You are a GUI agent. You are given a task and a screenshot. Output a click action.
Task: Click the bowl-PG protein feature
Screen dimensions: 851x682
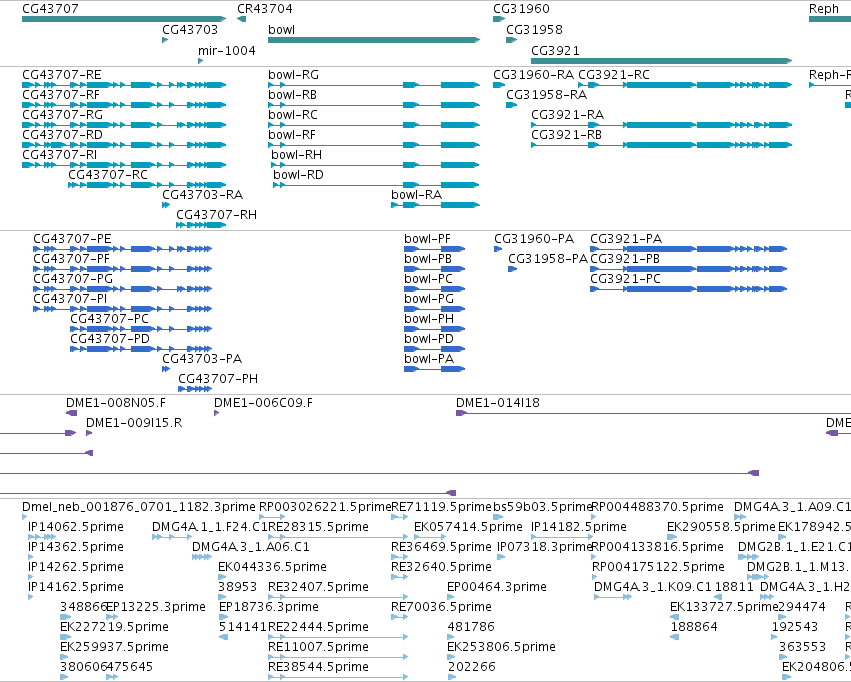435,309
